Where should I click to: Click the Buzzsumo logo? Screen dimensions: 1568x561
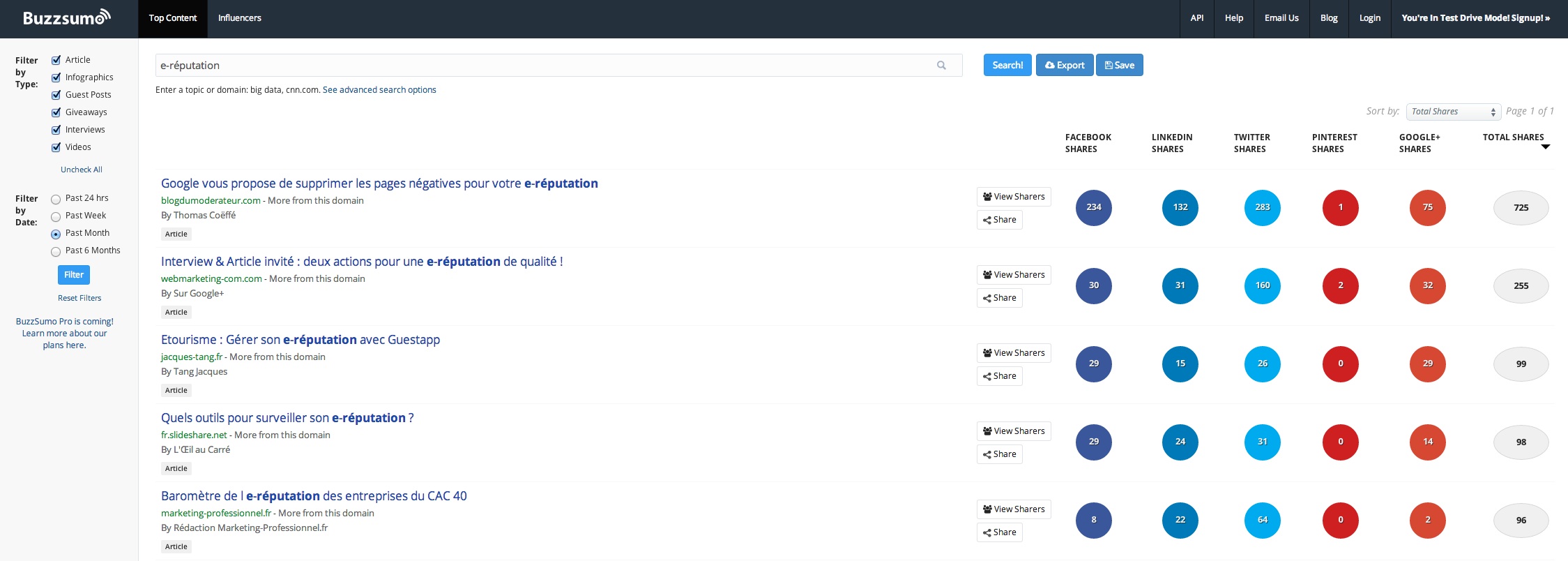67,17
